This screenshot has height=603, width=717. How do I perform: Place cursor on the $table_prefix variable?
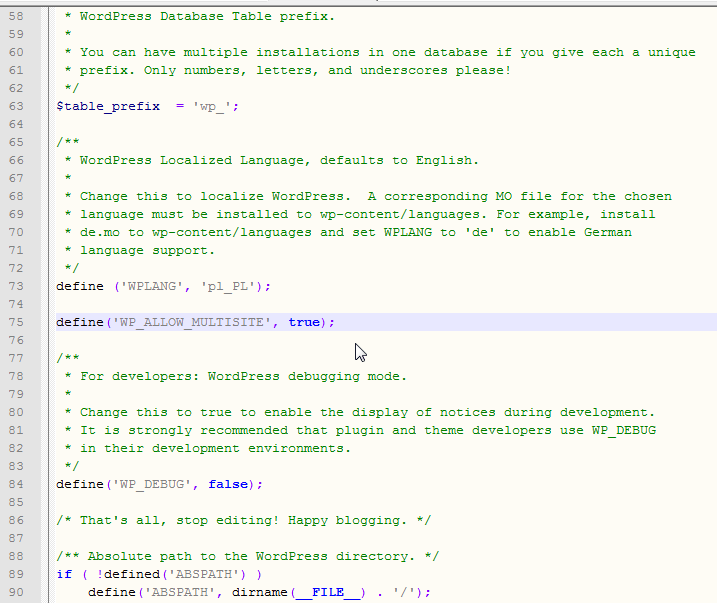pyautogui.click(x=108, y=107)
